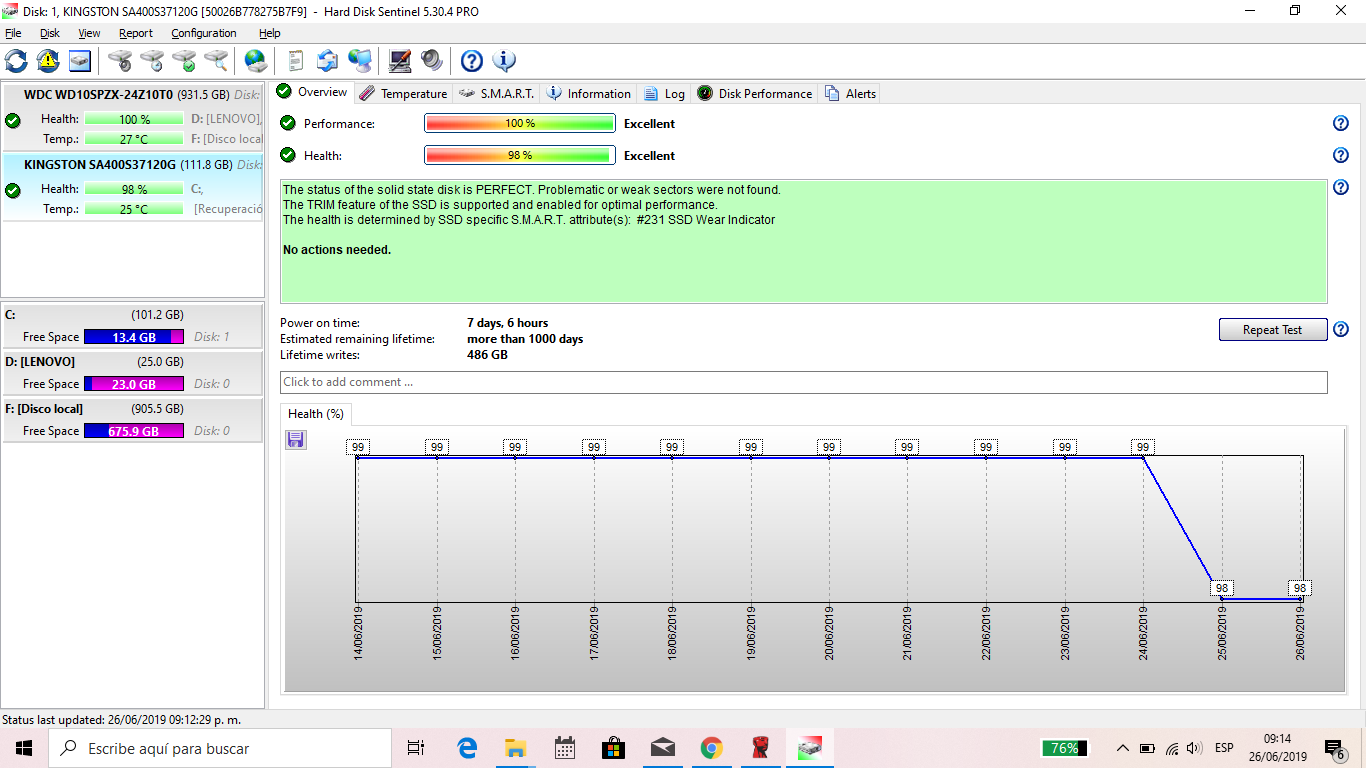Click F: [Disco local] free space 675.9 GB bar

click(134, 431)
